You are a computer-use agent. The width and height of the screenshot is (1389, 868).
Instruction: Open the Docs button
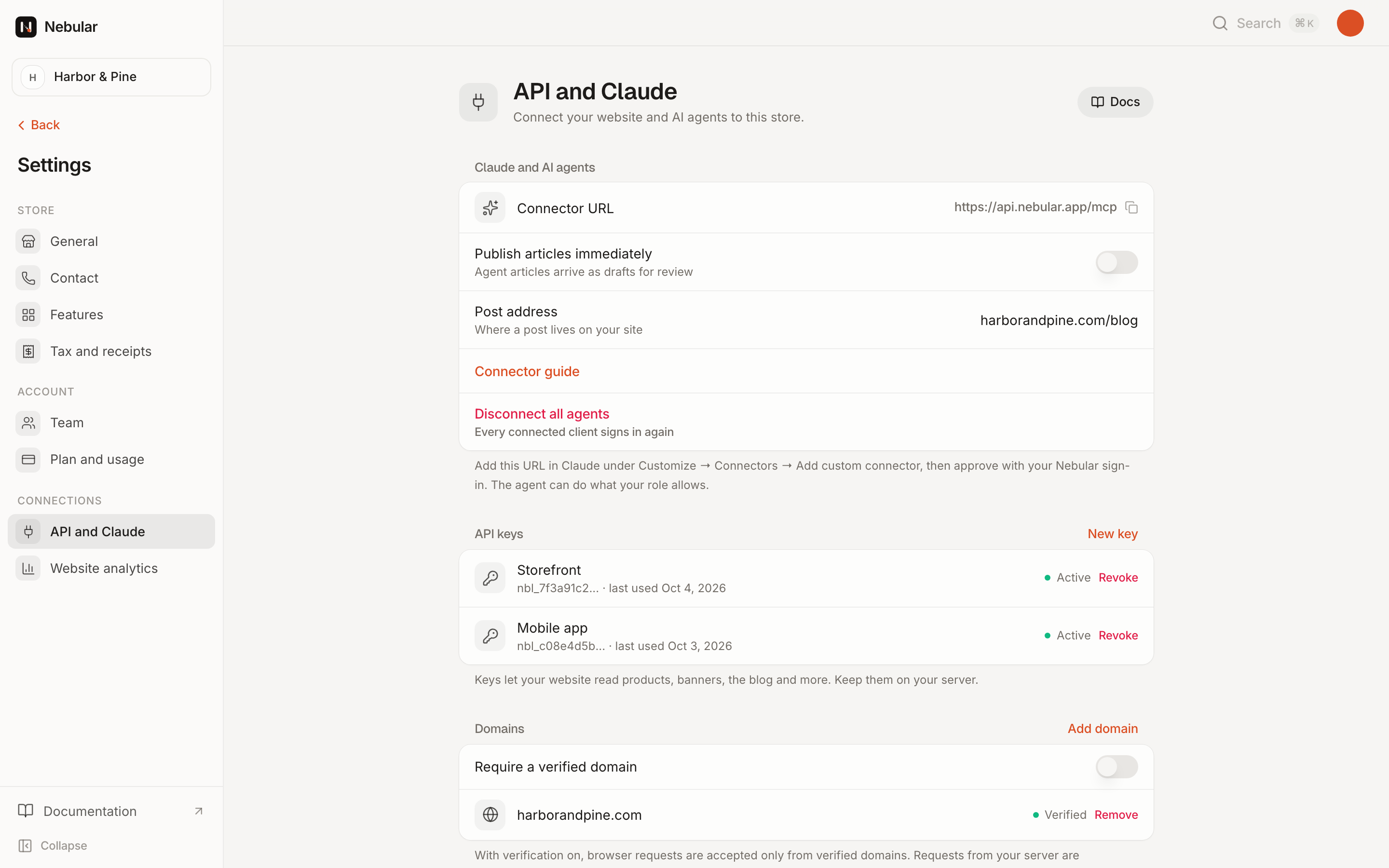point(1115,102)
